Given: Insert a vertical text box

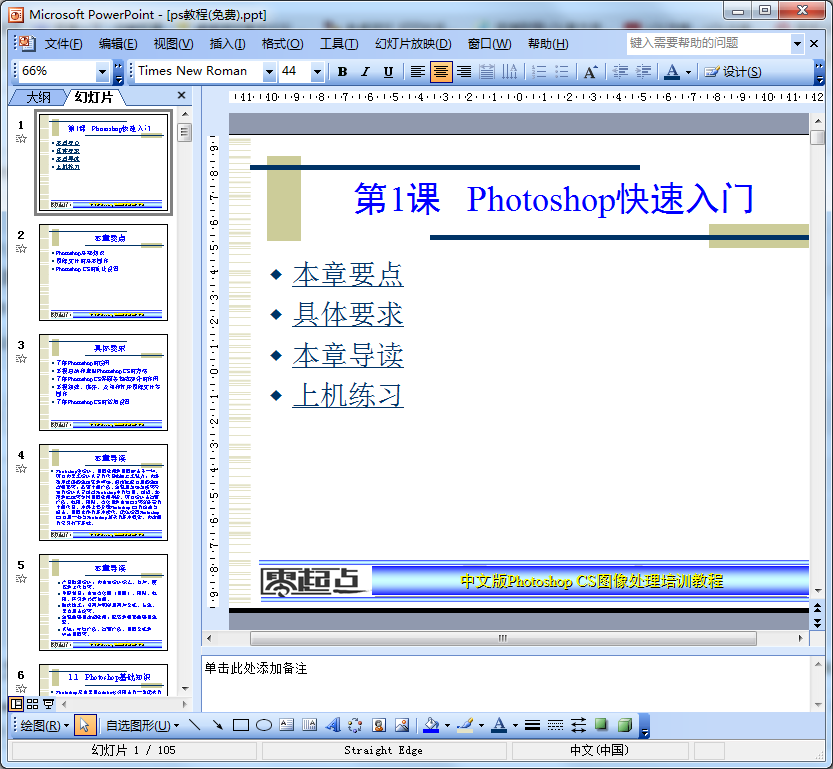Looking at the screenshot, I should click(x=309, y=725).
